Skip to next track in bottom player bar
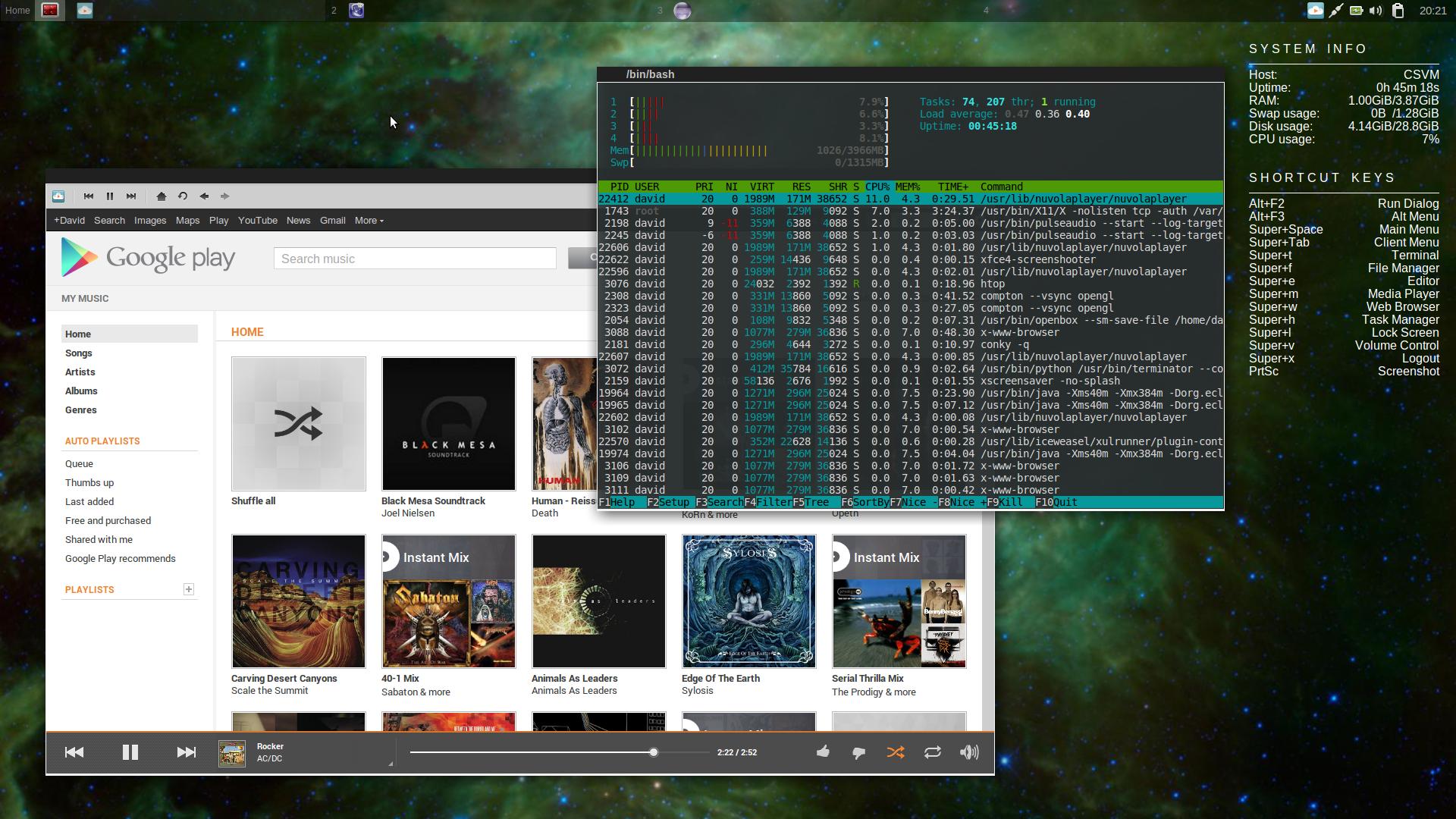This screenshot has height=819, width=1456. coord(187,752)
